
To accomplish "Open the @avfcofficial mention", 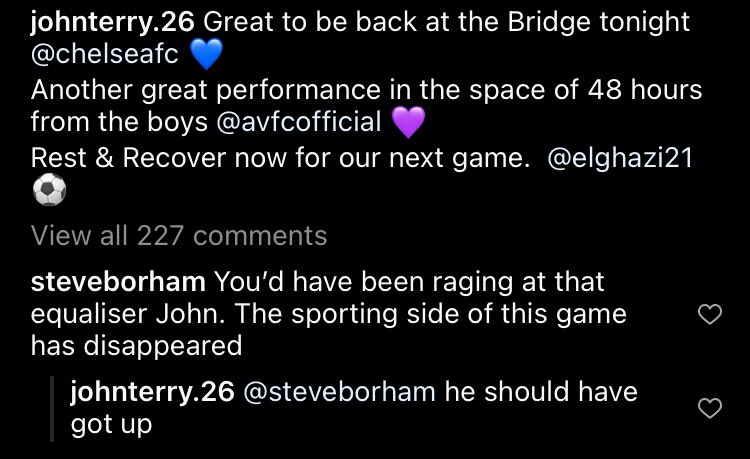I will point(299,121).
